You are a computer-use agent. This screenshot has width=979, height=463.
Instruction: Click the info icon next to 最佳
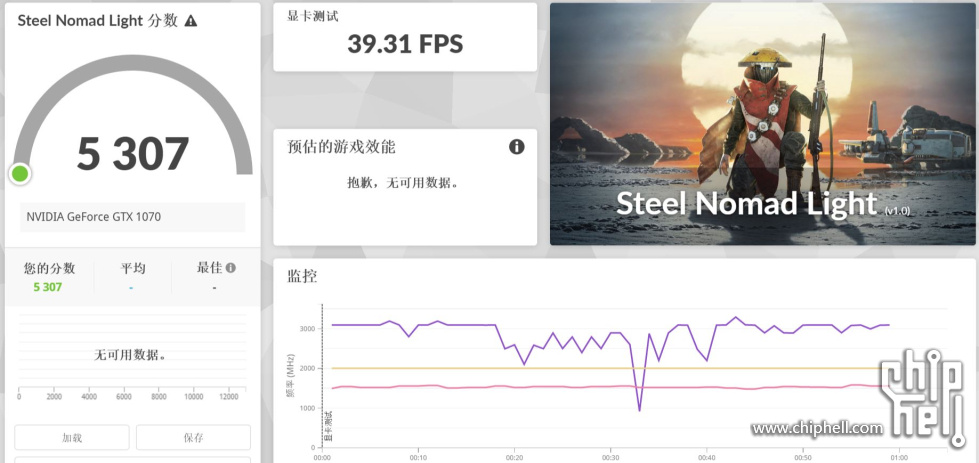pyautogui.click(x=231, y=268)
